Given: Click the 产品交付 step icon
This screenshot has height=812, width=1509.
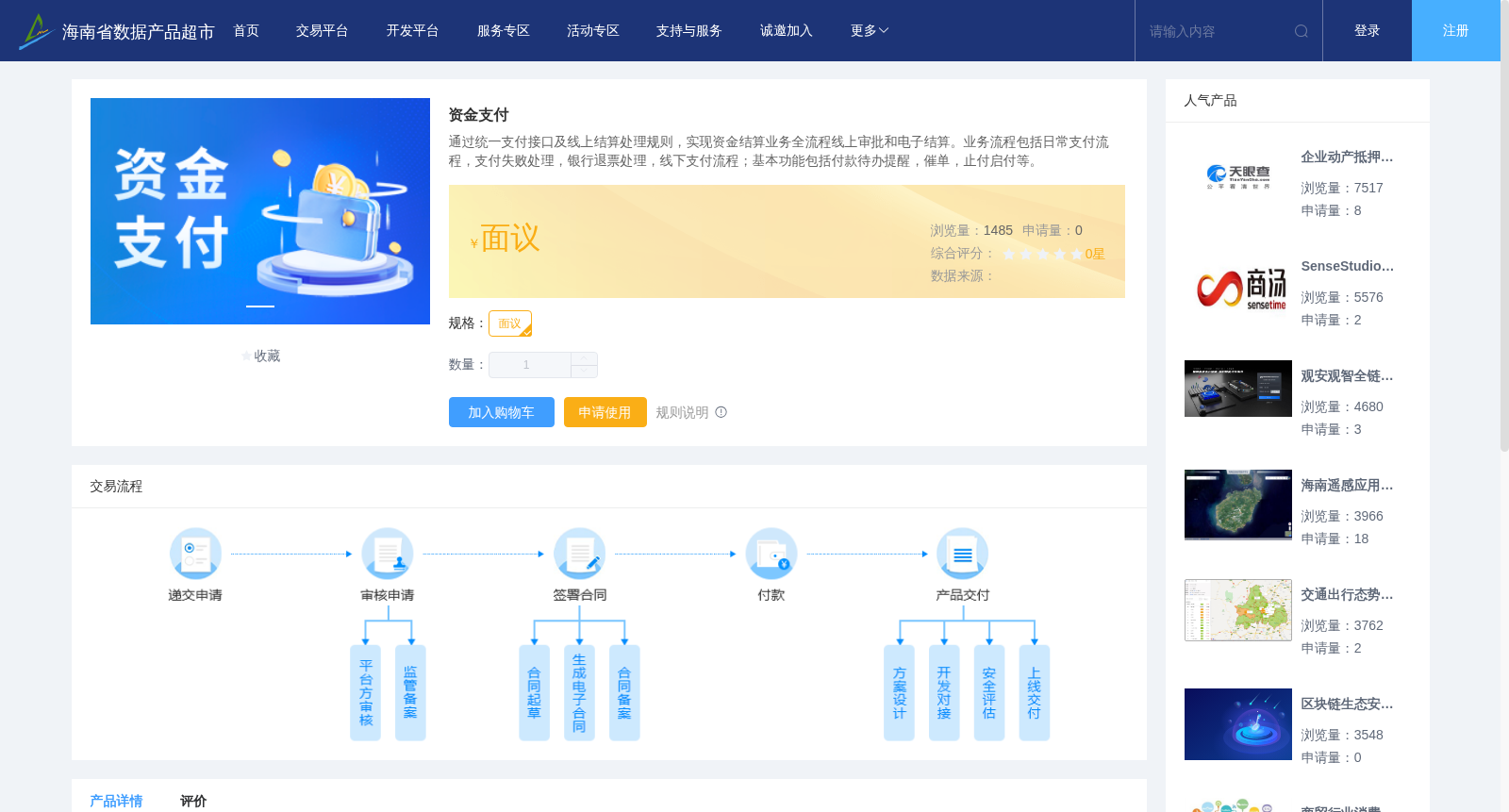Looking at the screenshot, I should (963, 554).
